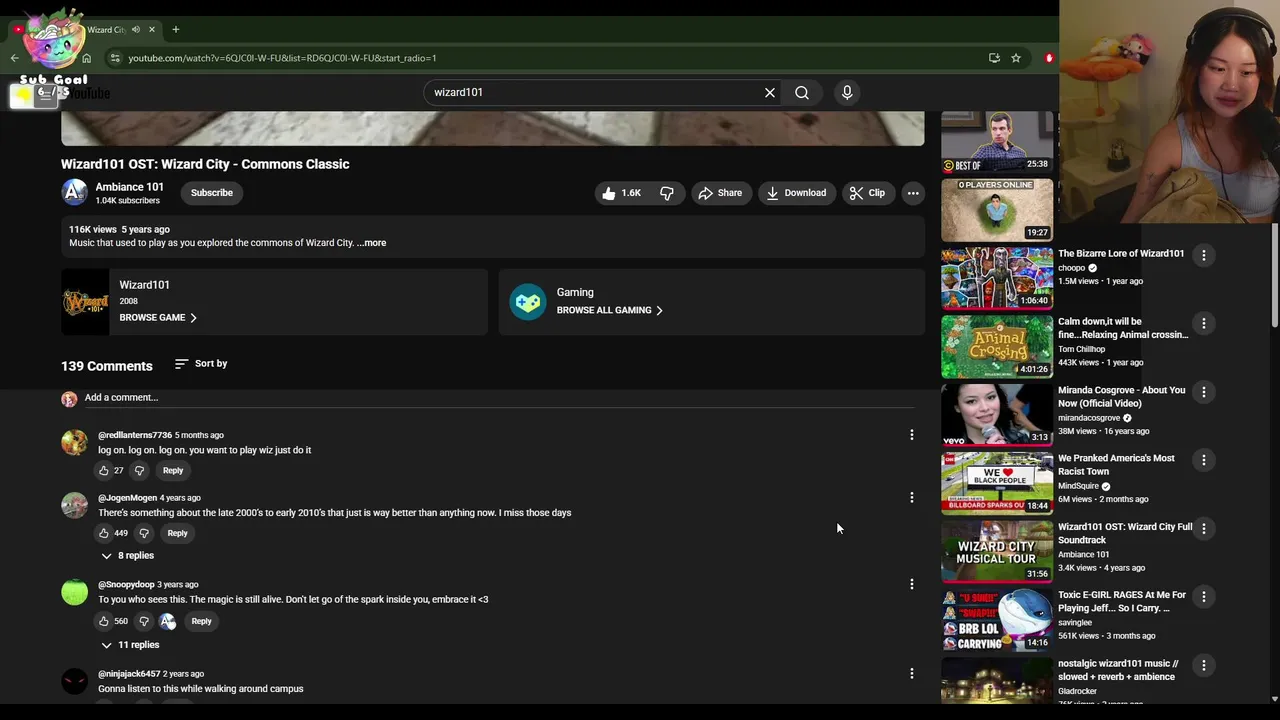Play Wizard City Musical Tour thumbnail
This screenshot has height=720, width=1280.
[997, 551]
